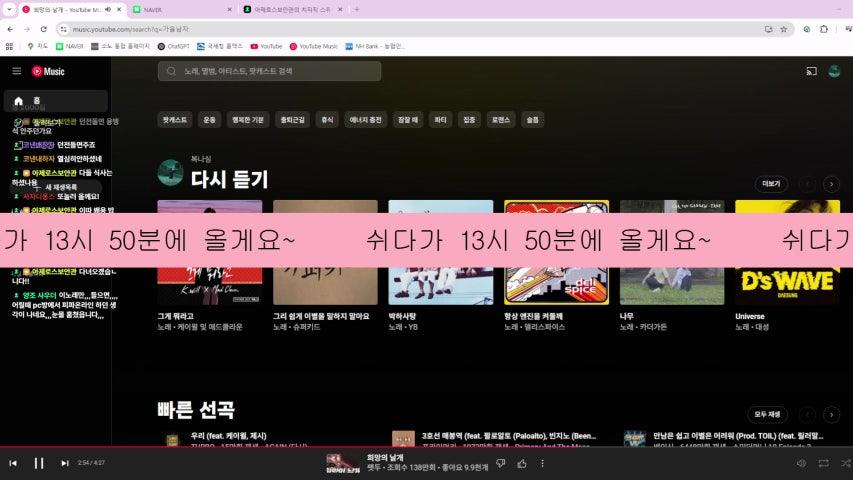The image size is (853, 480).
Task: Click the Cast to device icon
Action: pos(811,71)
